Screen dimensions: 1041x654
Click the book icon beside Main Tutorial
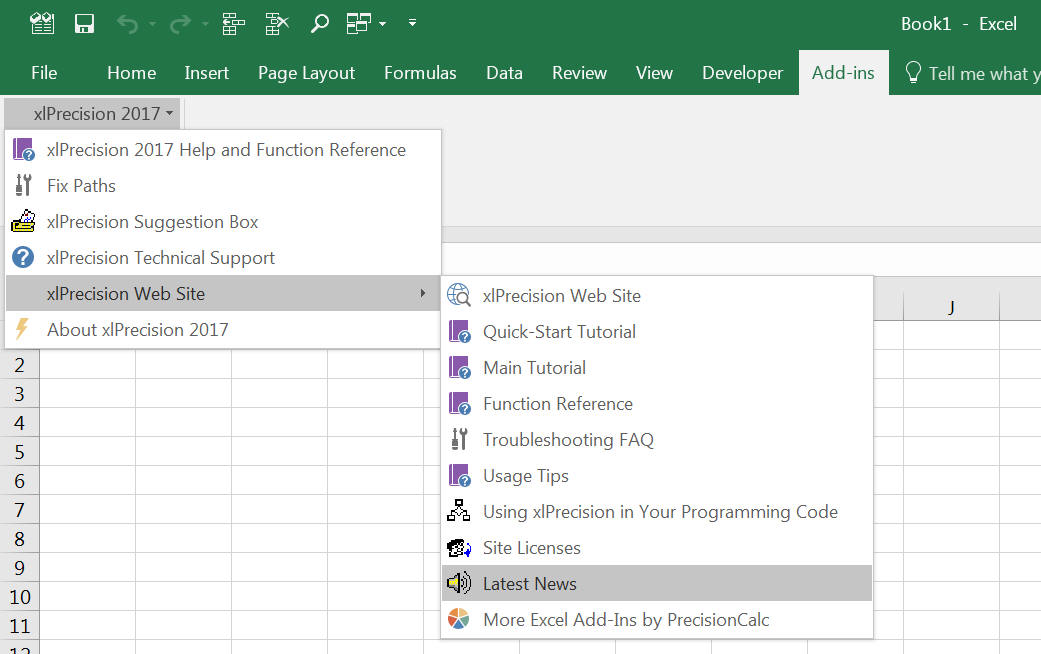tap(459, 367)
